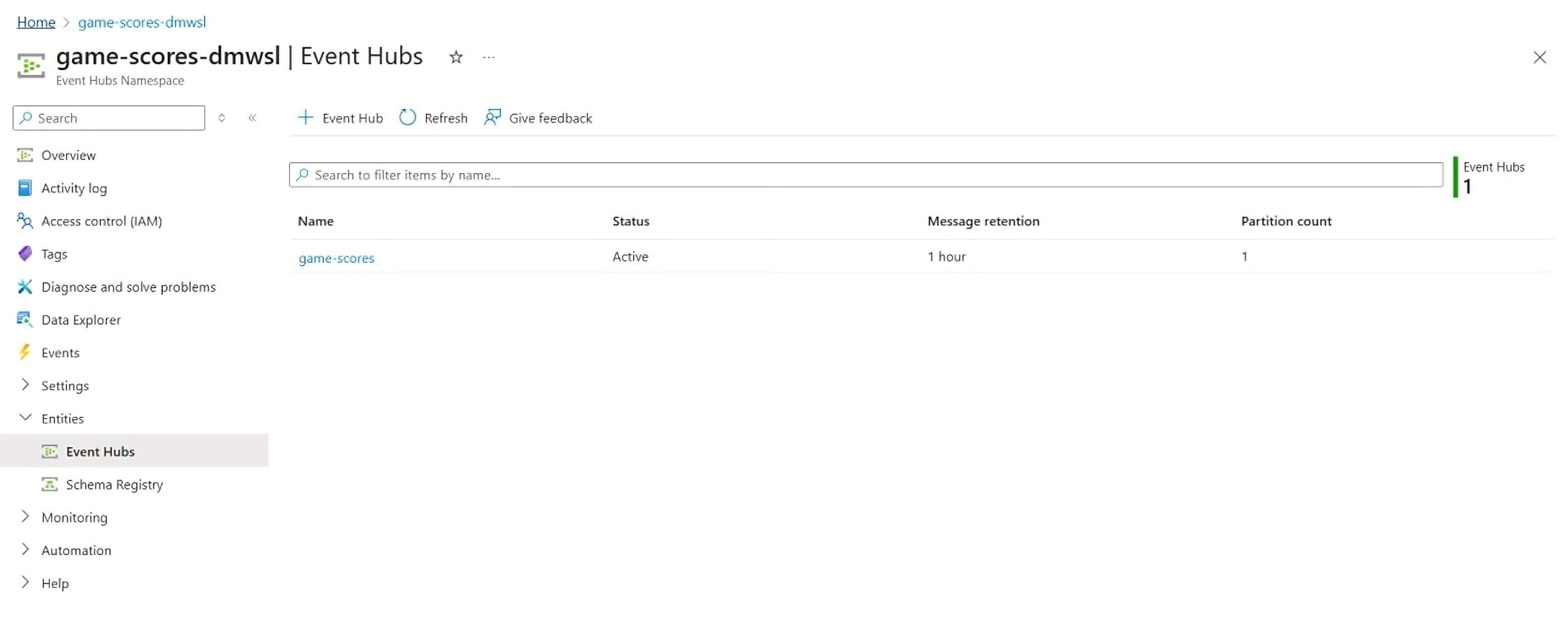Click the Event Hubs Namespace icon beside title
Screen dimensions: 1568x618
30,65
